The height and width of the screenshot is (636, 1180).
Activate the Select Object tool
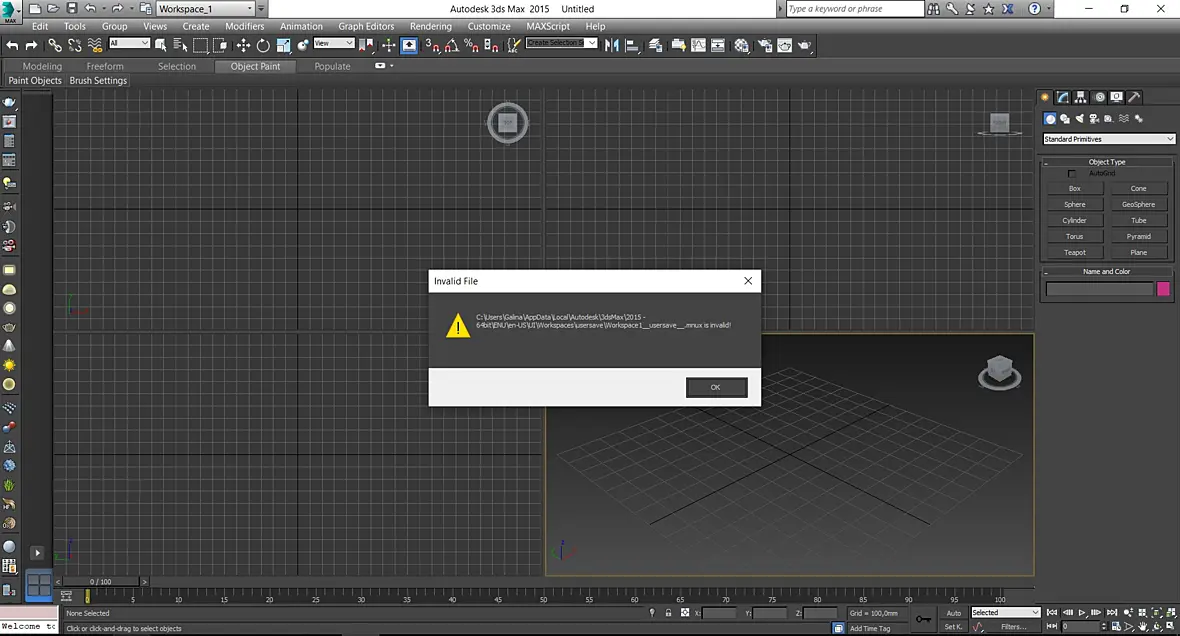click(x=160, y=45)
